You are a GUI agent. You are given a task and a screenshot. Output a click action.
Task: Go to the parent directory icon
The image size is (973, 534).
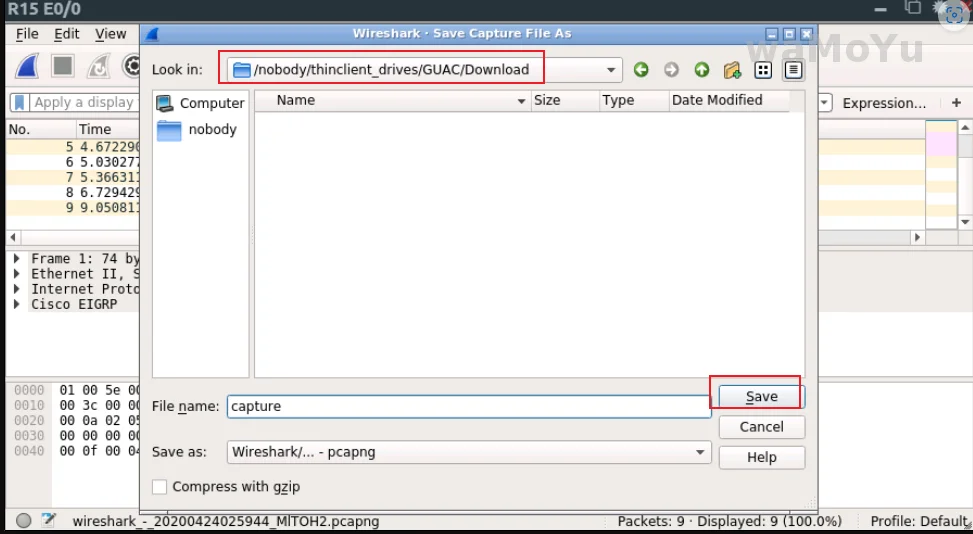click(702, 70)
